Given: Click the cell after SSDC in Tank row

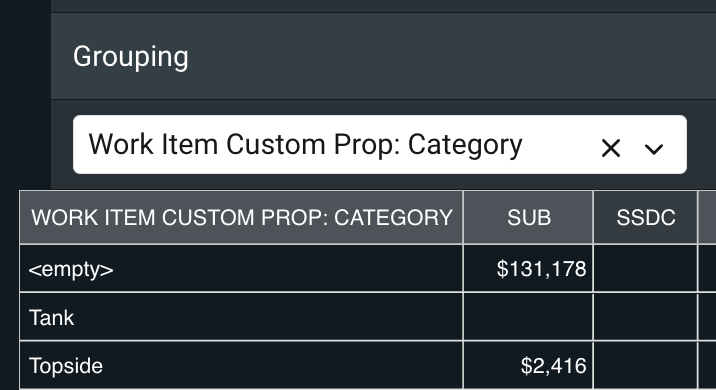Looking at the screenshot, I should (x=707, y=317).
